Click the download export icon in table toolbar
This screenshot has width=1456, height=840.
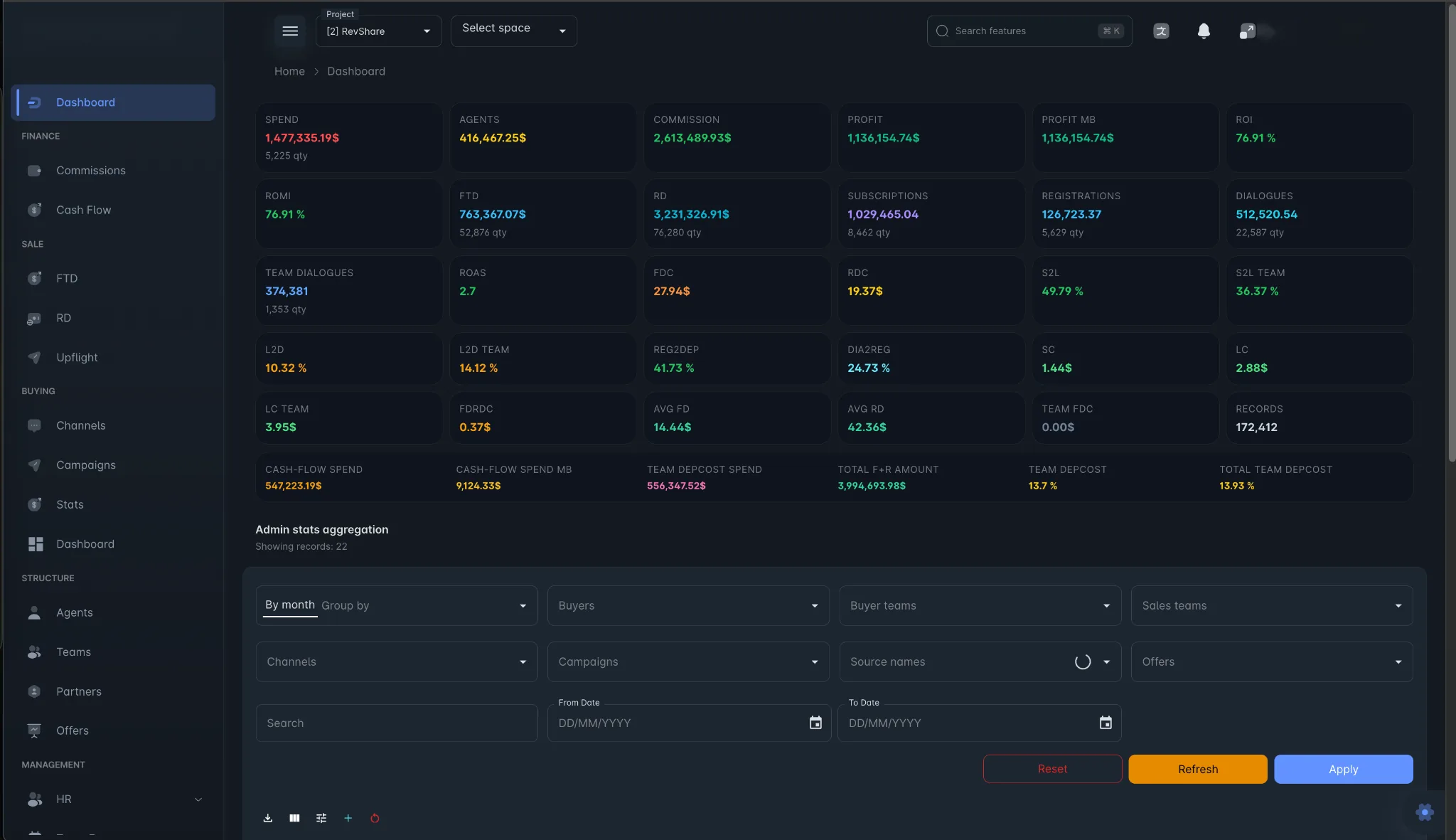pos(268,818)
